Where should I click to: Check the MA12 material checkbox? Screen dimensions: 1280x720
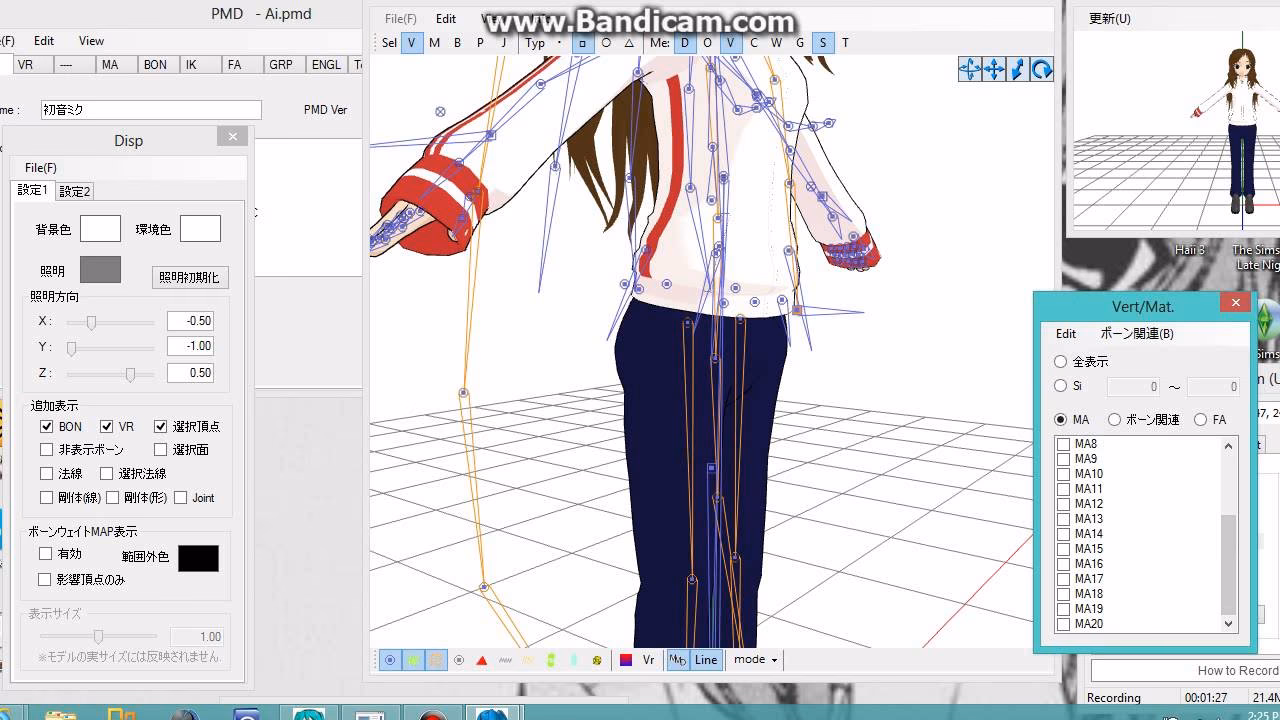pos(1064,504)
